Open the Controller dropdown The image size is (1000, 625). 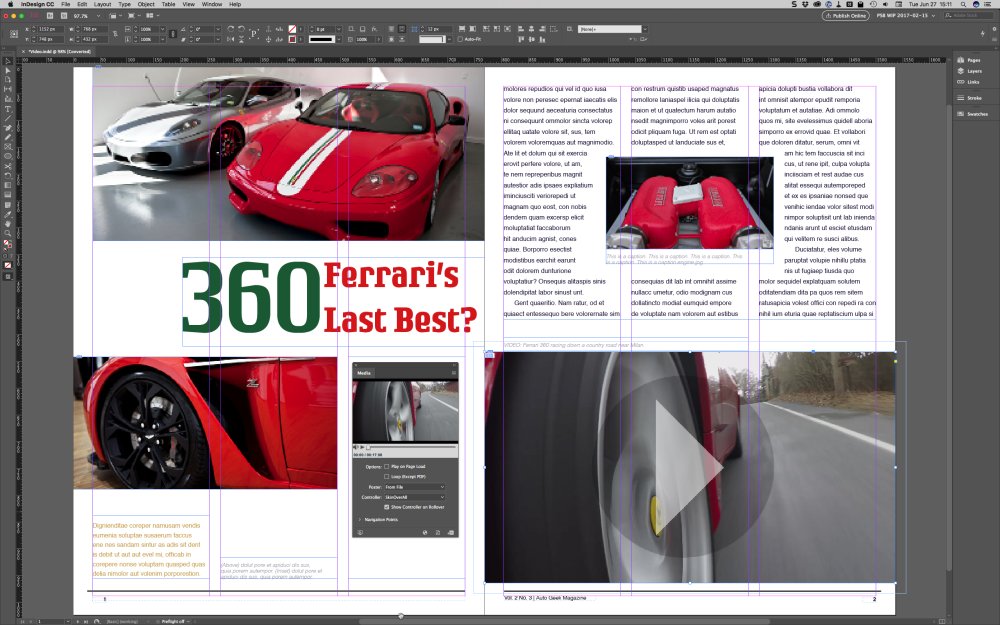pyautogui.click(x=414, y=497)
